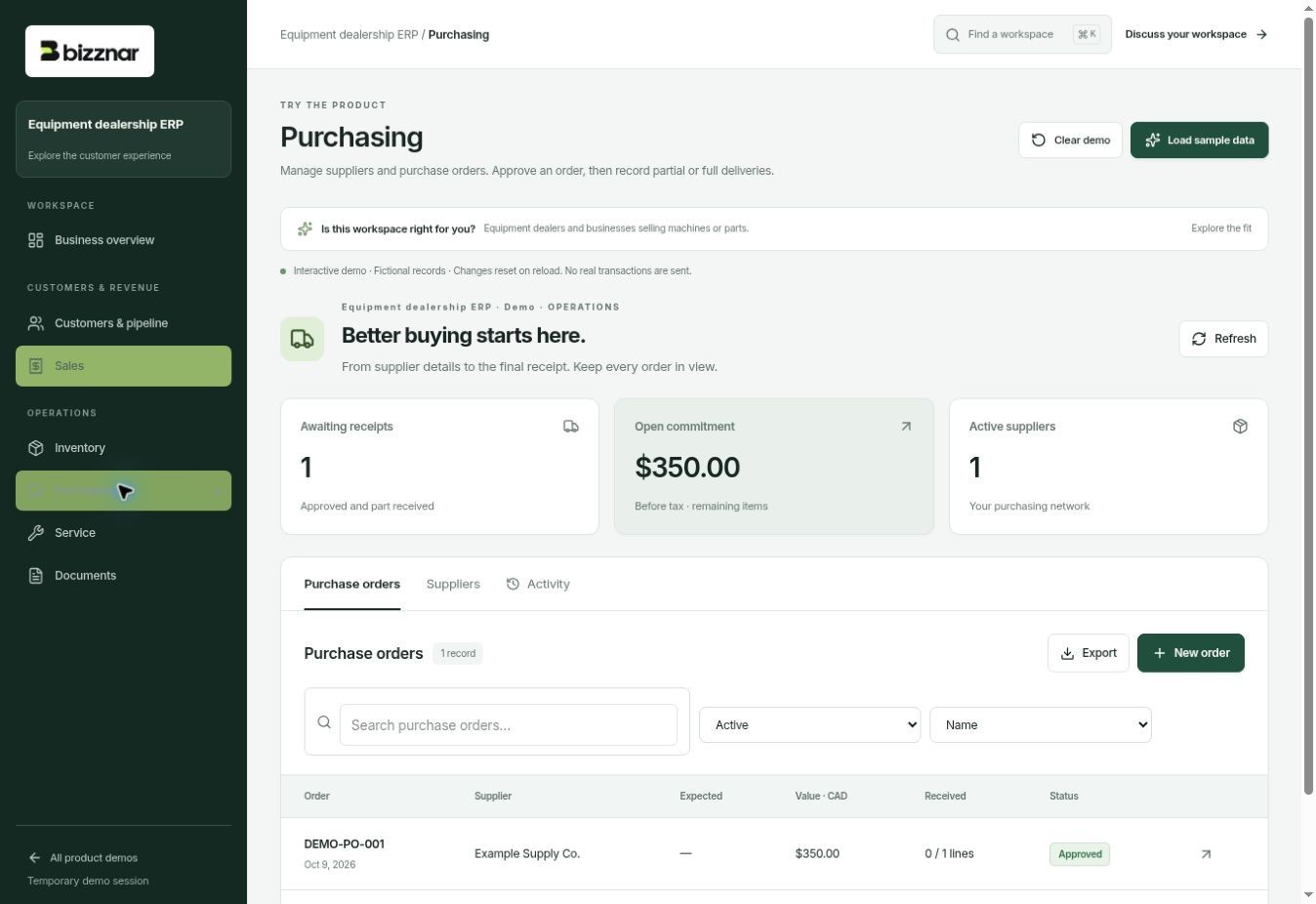
Task: Click the Service wrench icon
Action: coord(36,533)
